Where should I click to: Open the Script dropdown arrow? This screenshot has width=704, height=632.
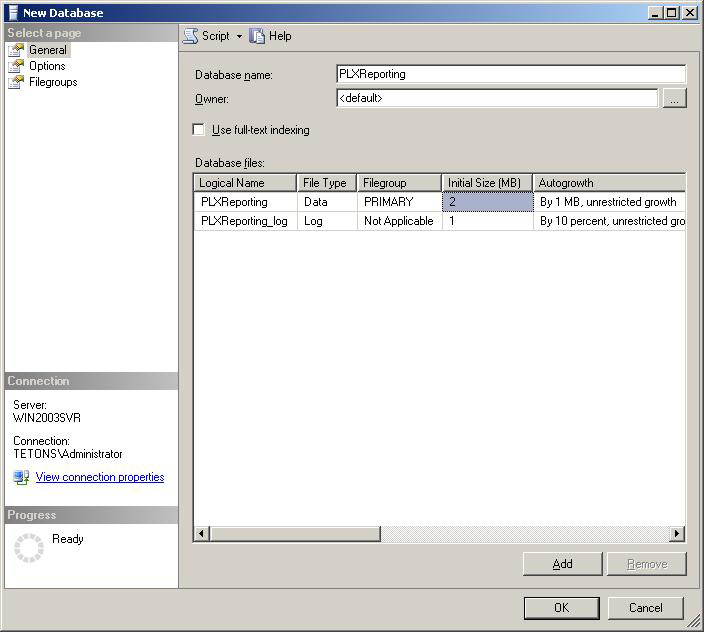239,36
